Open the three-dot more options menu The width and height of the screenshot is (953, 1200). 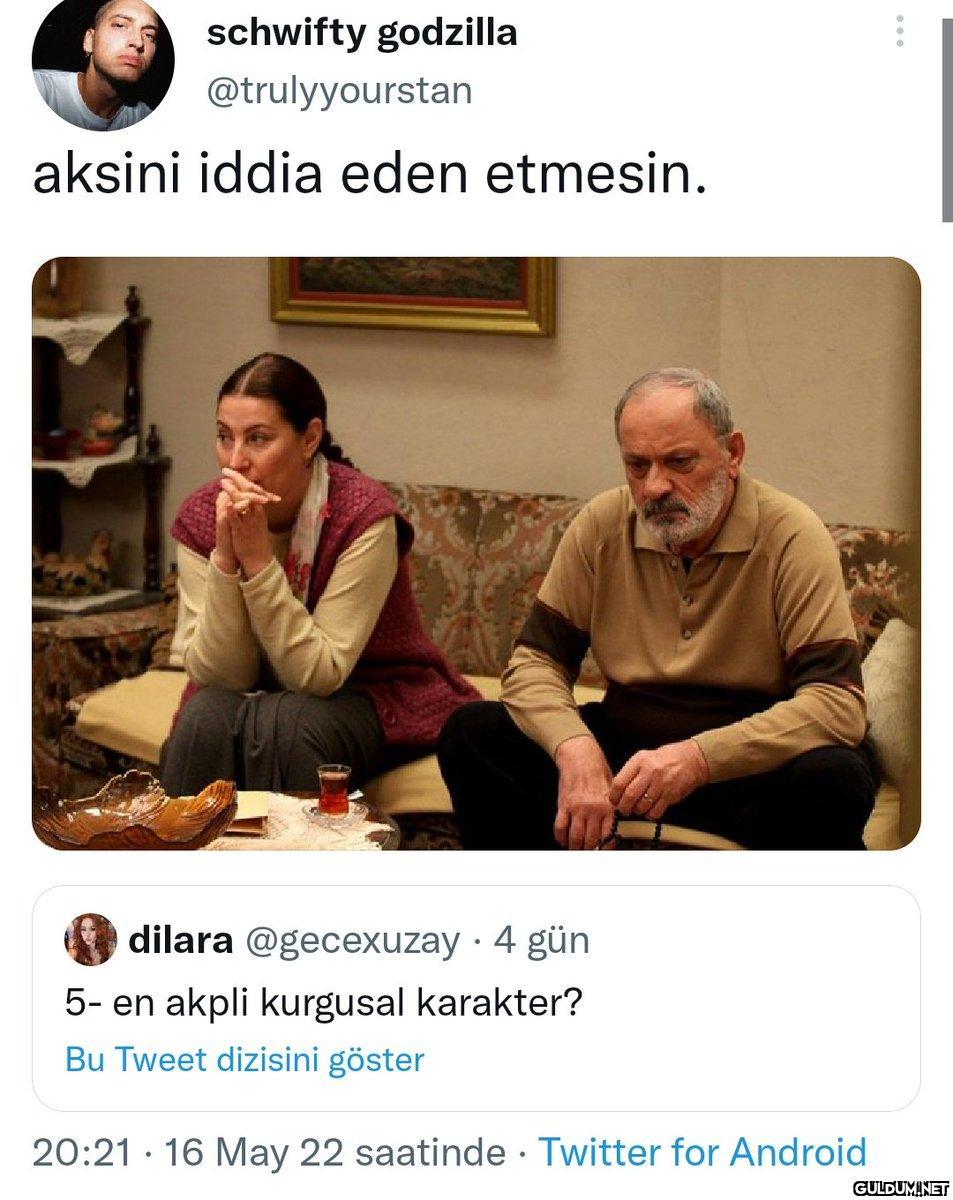[x=900, y=32]
